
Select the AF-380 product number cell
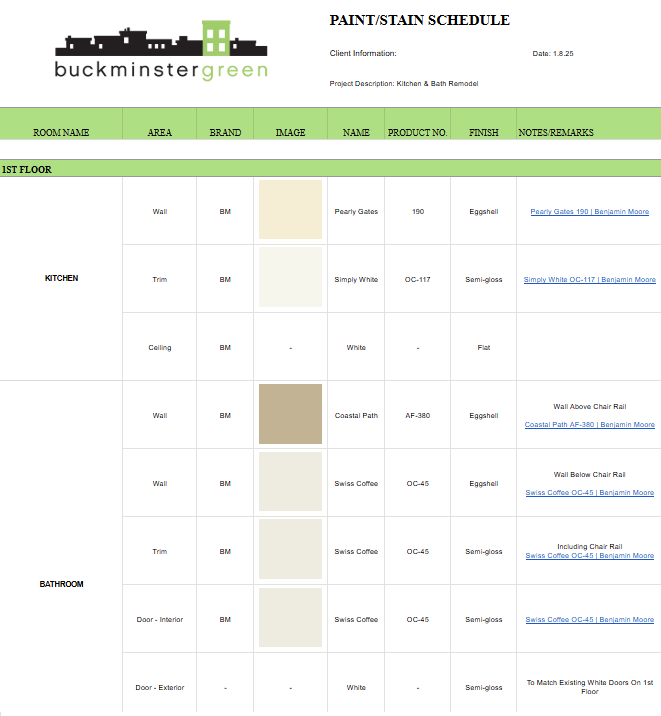(418, 416)
